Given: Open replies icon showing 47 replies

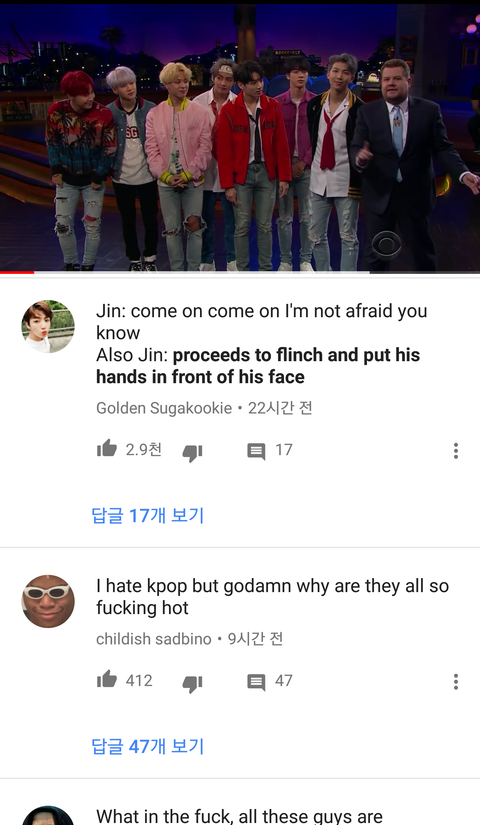Looking at the screenshot, I should point(256,682).
